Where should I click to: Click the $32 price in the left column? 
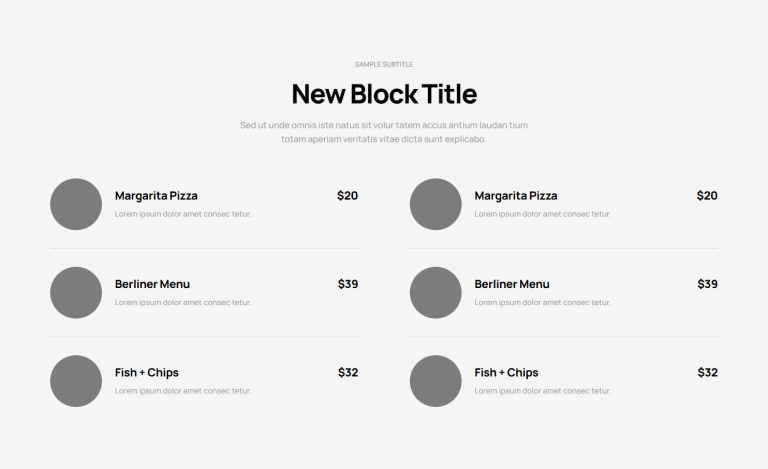[347, 373]
